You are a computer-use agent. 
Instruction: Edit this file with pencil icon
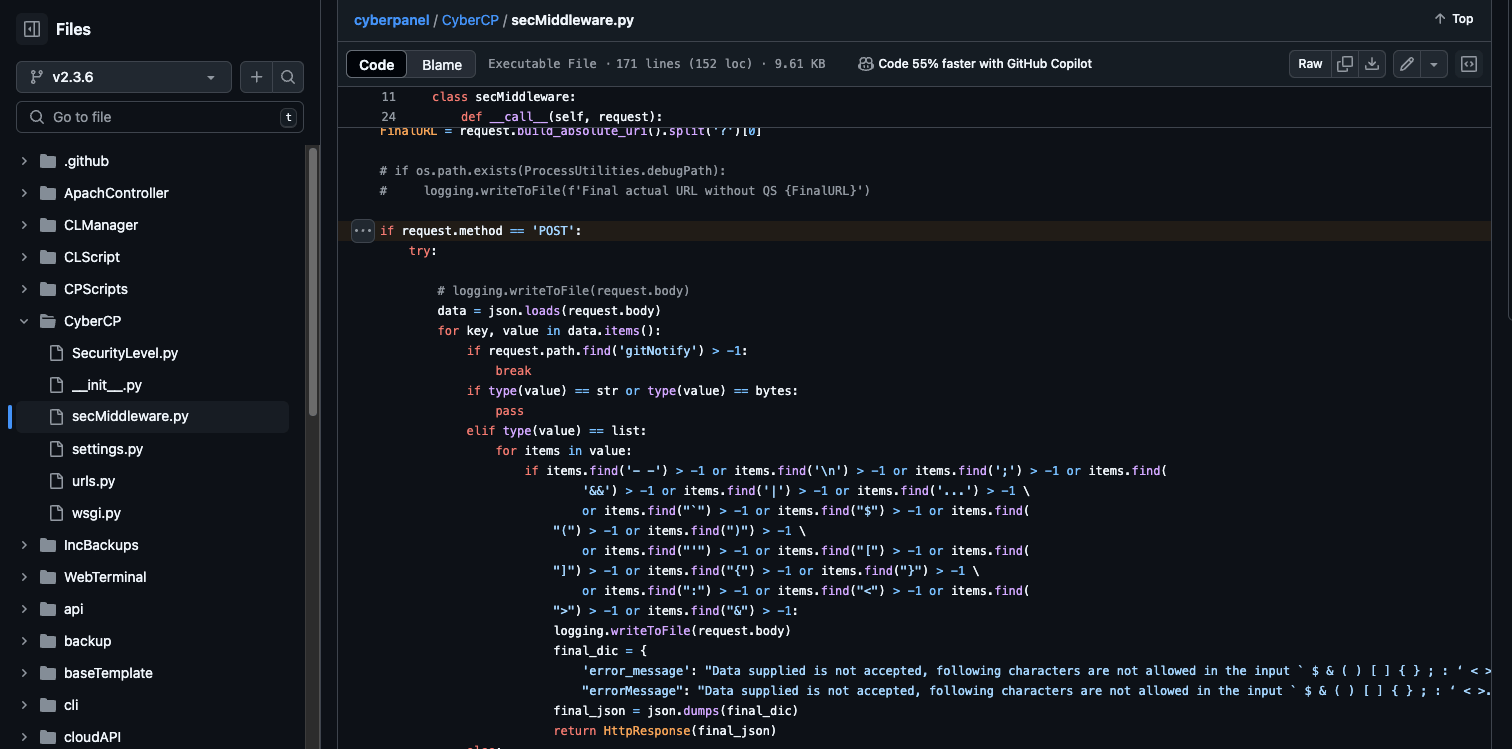[1407, 64]
